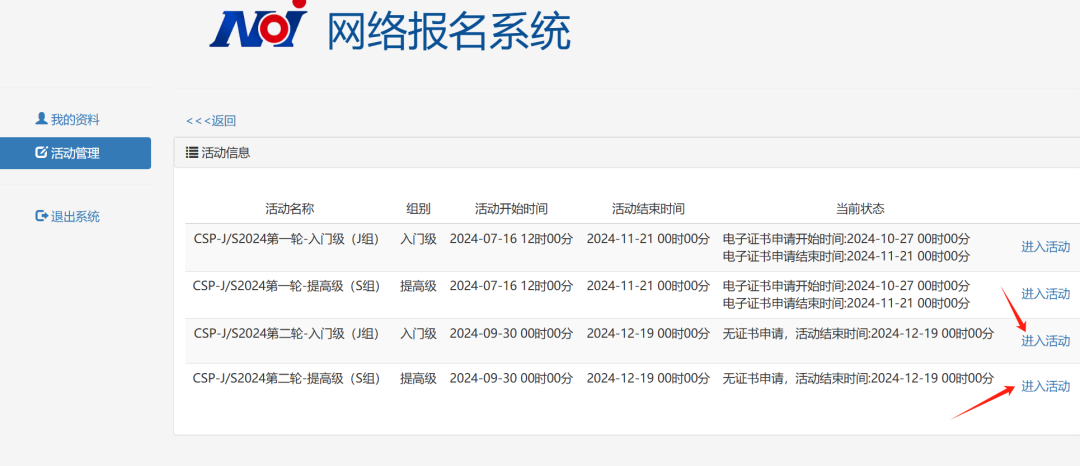This screenshot has width=1080, height=466.
Task: Click 电子证书申请结束时间 in 第一轮-提高级 row
Action: point(846,303)
